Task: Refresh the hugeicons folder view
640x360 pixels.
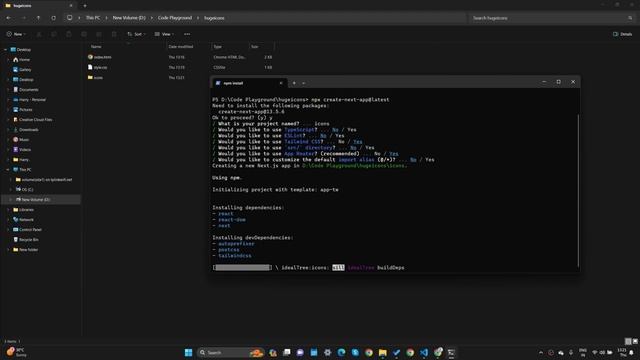Action: click(53, 18)
